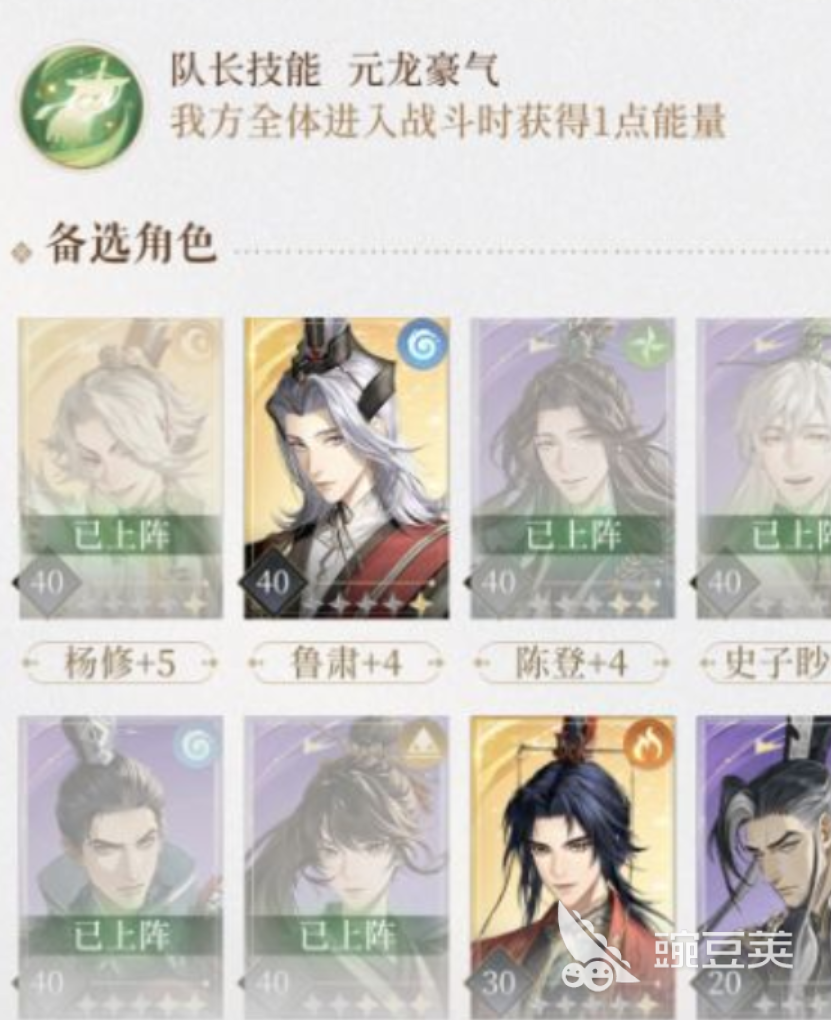Click the 杨修+5 name label
The height and width of the screenshot is (1020, 831).
coord(120,663)
